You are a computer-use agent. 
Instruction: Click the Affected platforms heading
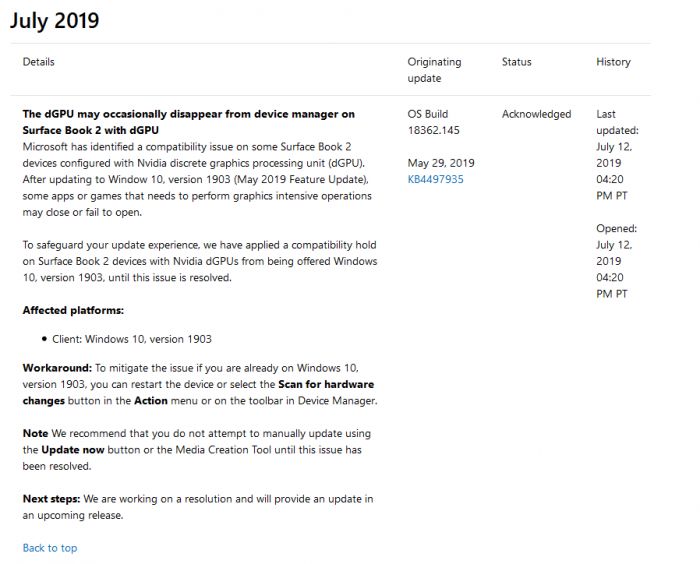point(73,310)
